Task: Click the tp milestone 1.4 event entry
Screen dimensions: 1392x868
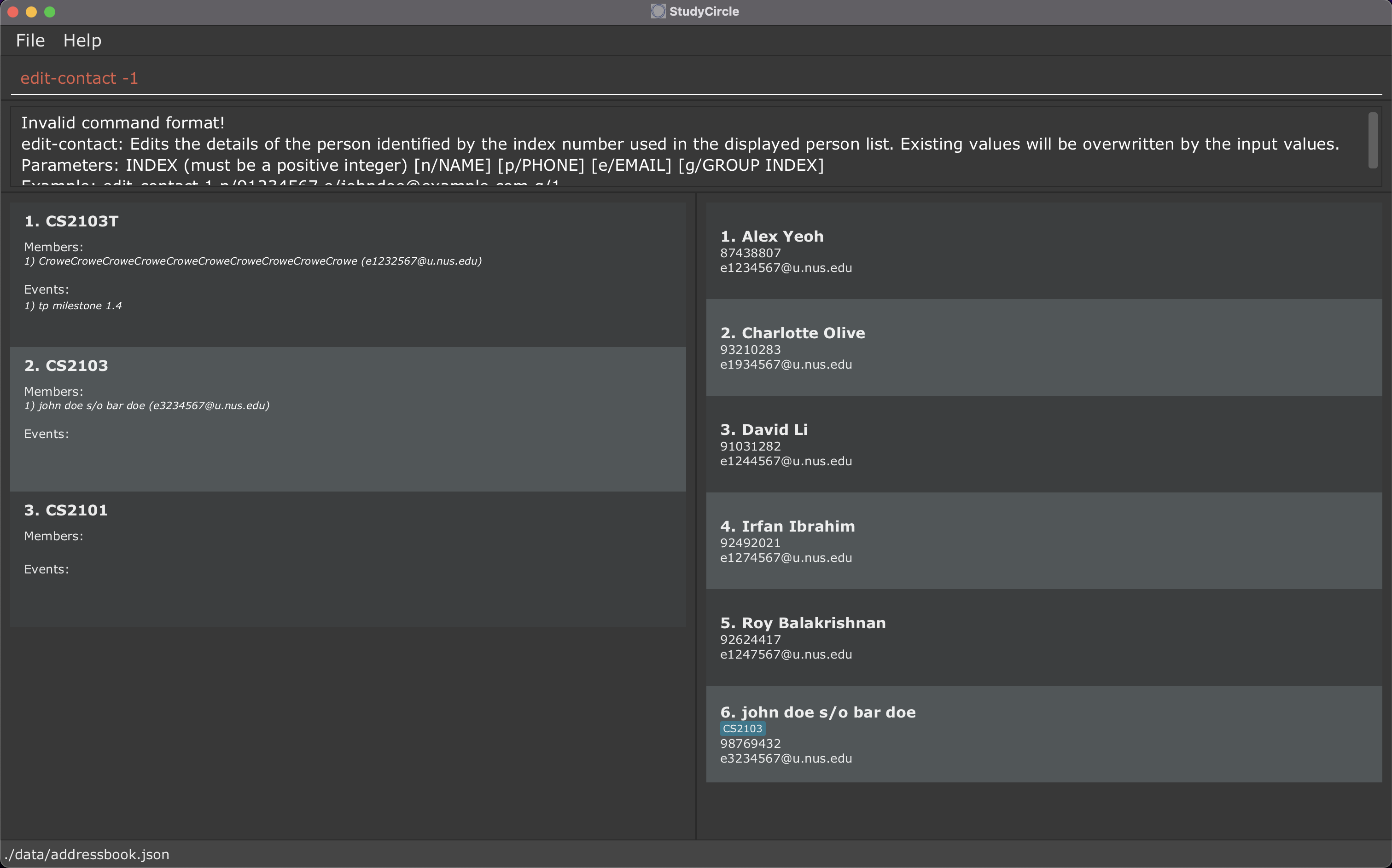Action: coord(74,306)
